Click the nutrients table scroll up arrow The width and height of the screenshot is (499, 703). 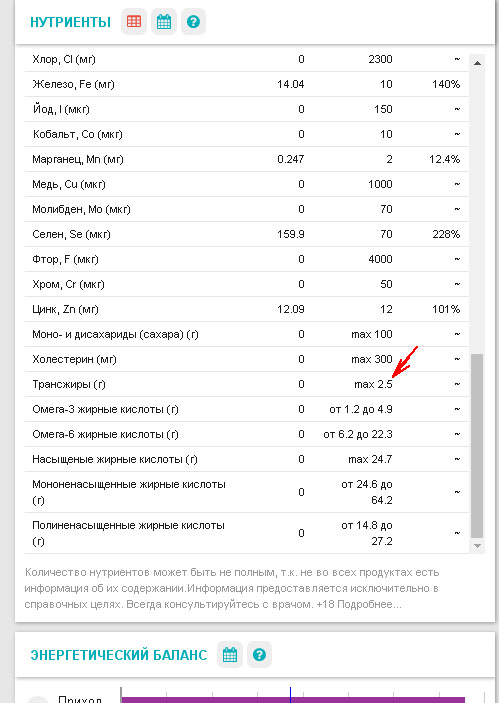[x=477, y=63]
